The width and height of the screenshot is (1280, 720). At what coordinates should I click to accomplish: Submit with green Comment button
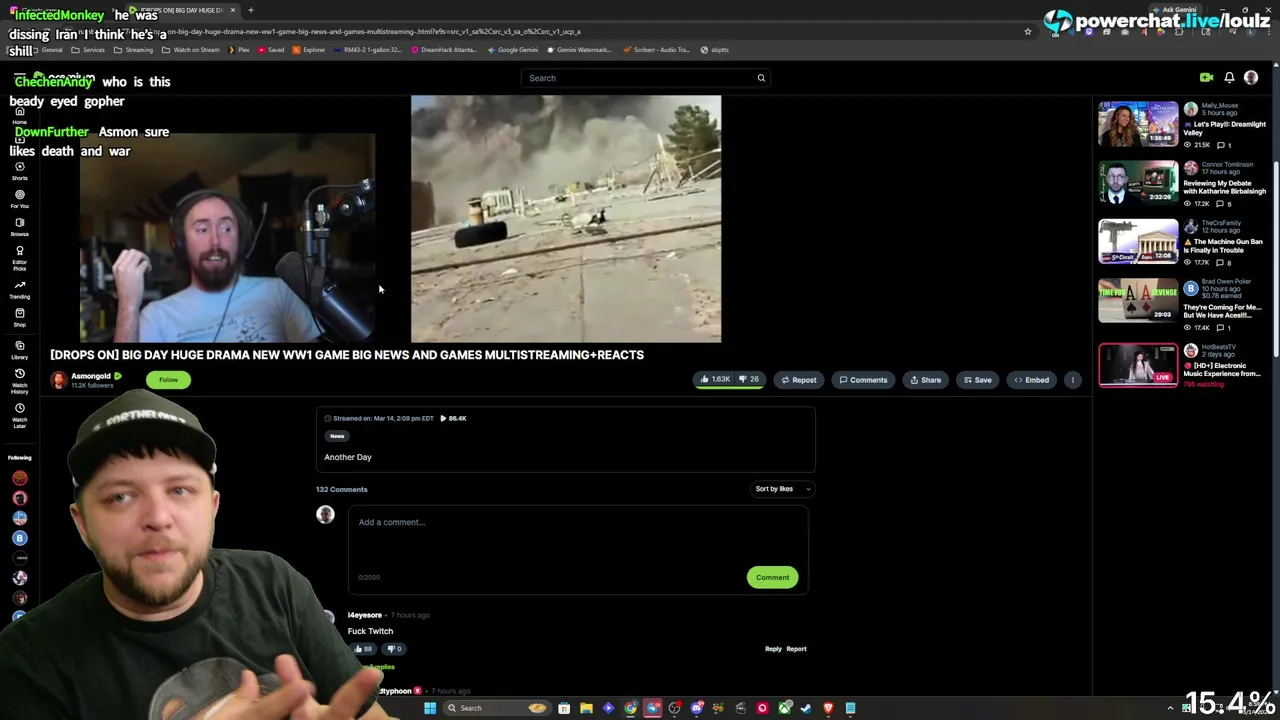(772, 577)
